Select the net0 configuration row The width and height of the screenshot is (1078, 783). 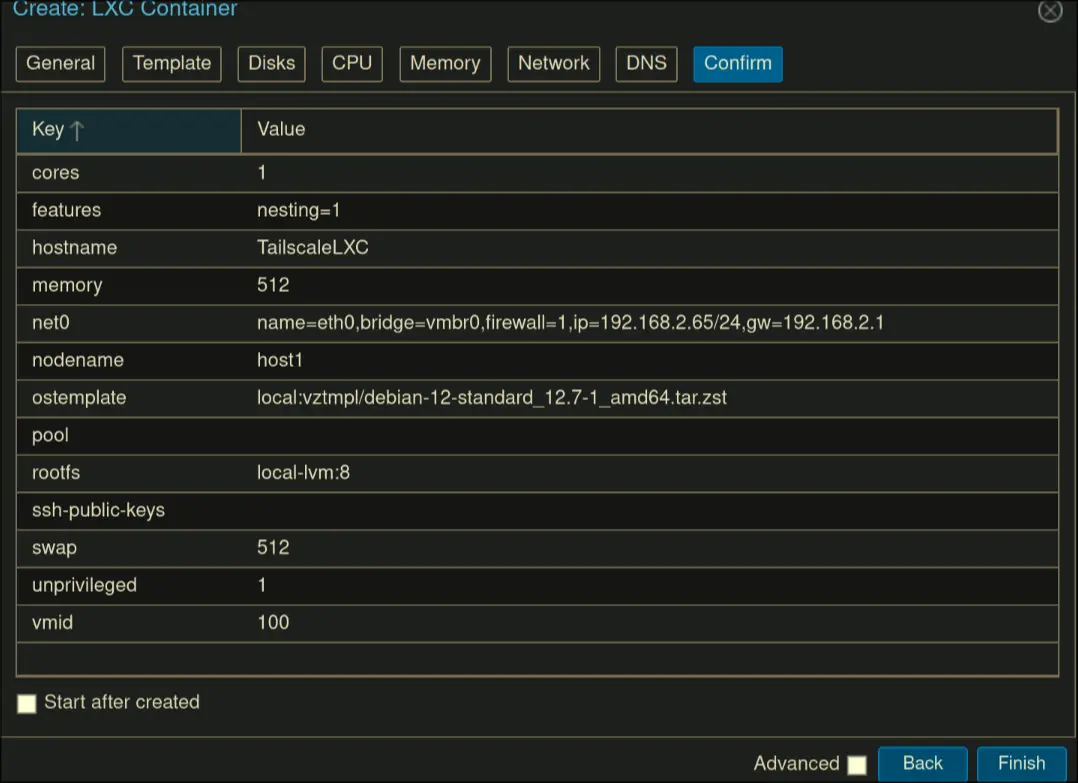tap(537, 323)
